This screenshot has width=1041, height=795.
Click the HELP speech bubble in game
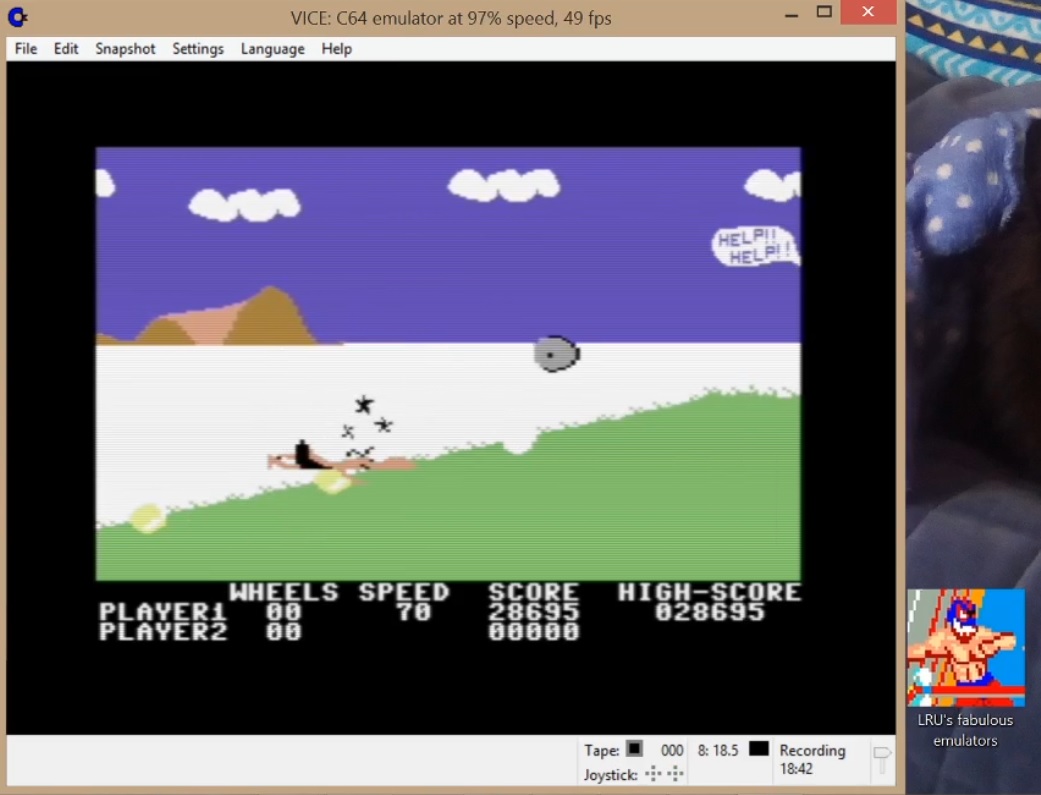[756, 246]
